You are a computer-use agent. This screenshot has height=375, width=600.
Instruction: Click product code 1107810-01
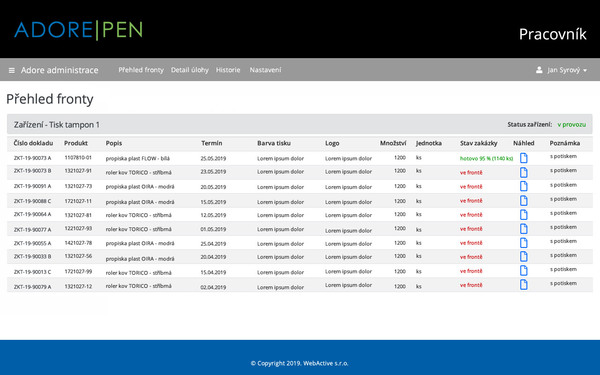point(78,158)
